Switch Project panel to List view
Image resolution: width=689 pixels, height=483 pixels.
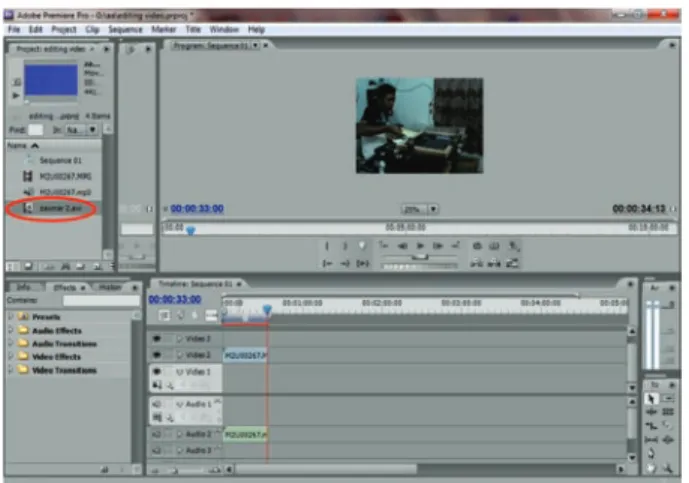[12, 266]
